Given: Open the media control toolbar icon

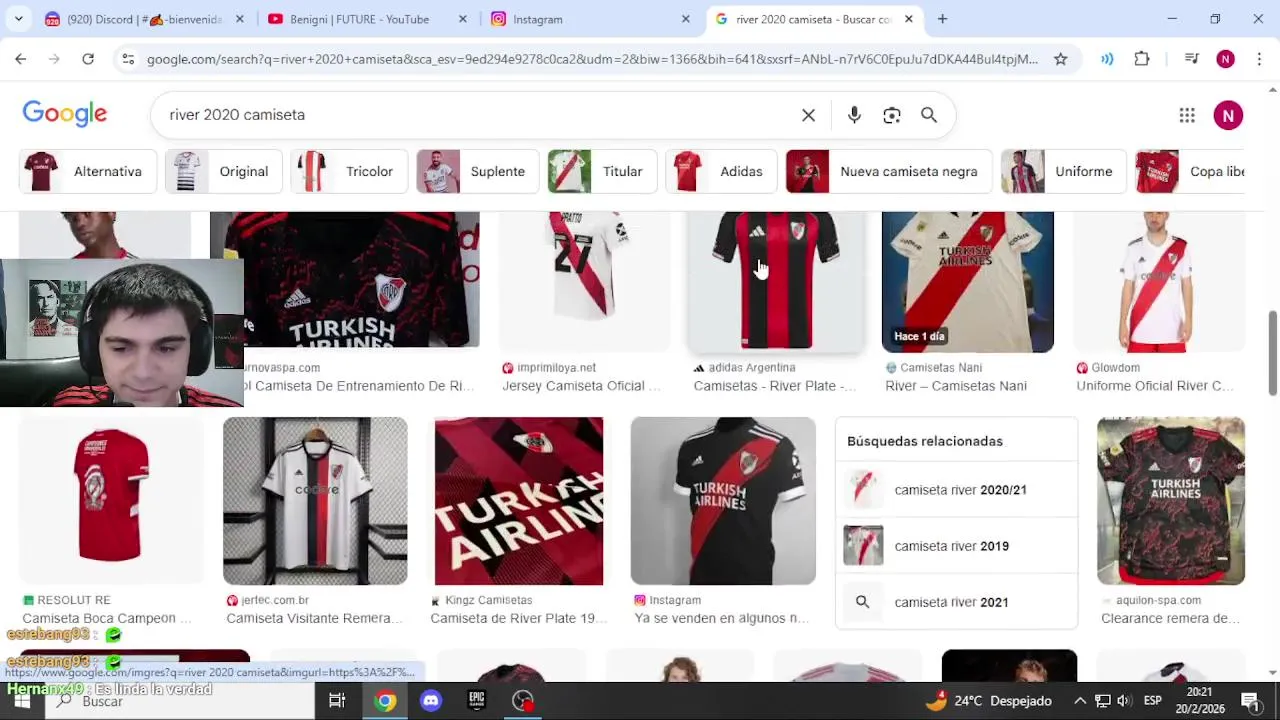Looking at the screenshot, I should (1191, 59).
